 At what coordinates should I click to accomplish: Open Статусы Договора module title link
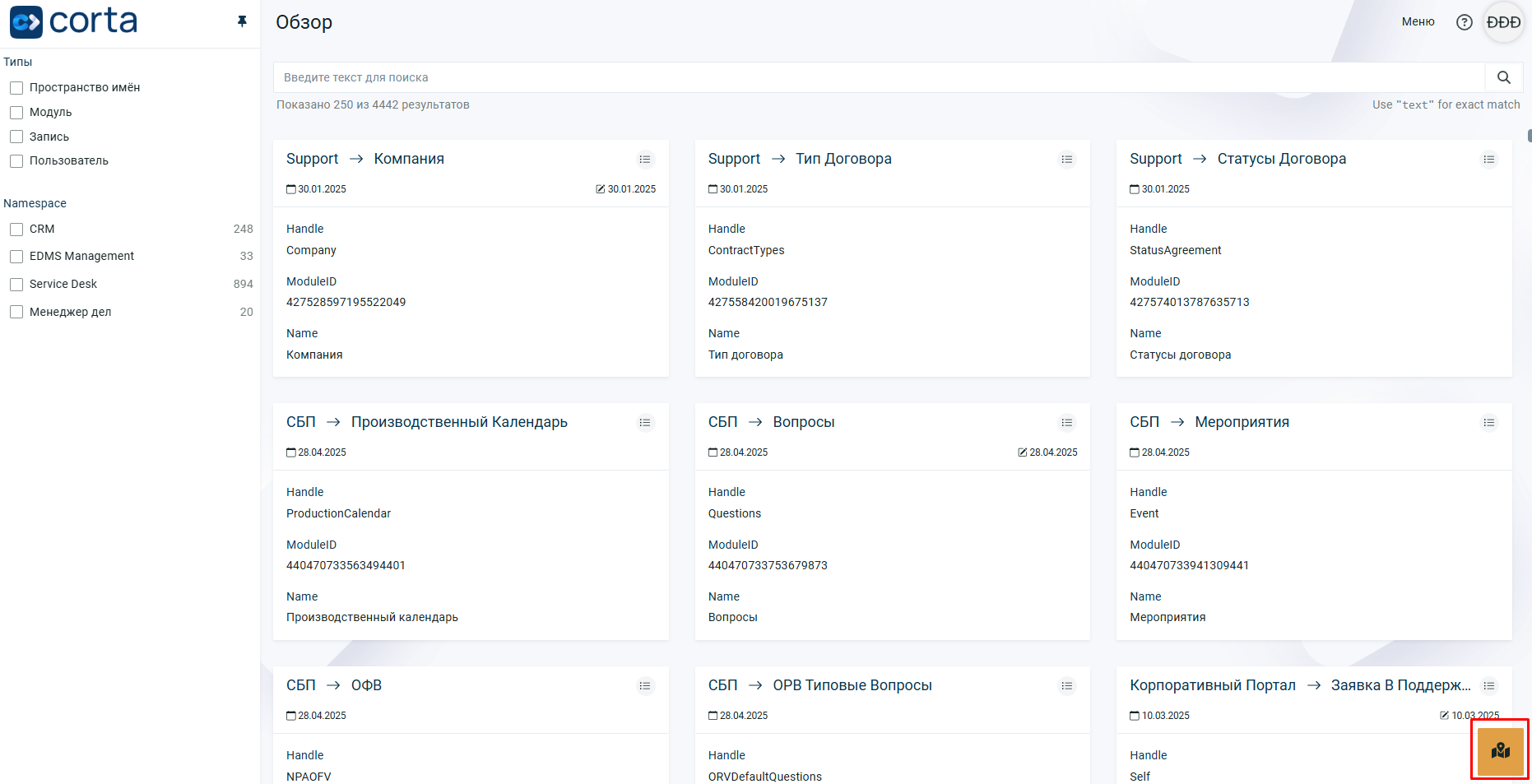tap(1282, 159)
